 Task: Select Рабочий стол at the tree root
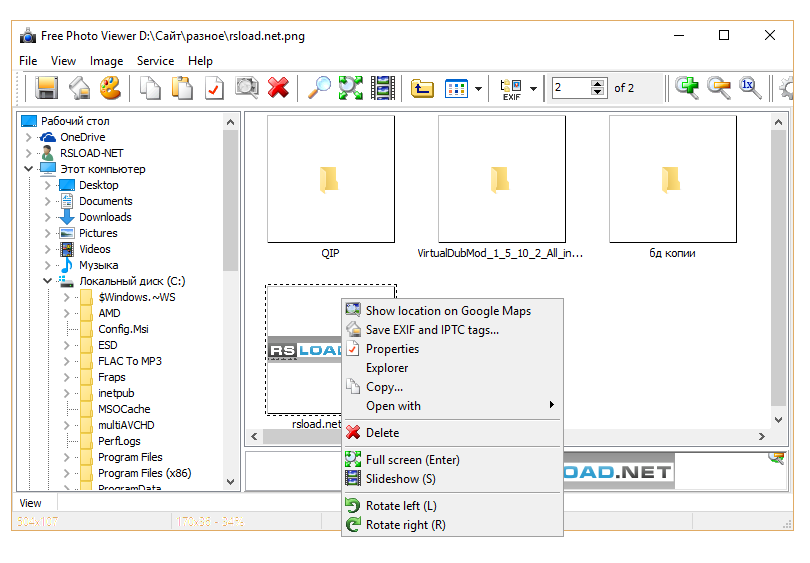point(75,121)
